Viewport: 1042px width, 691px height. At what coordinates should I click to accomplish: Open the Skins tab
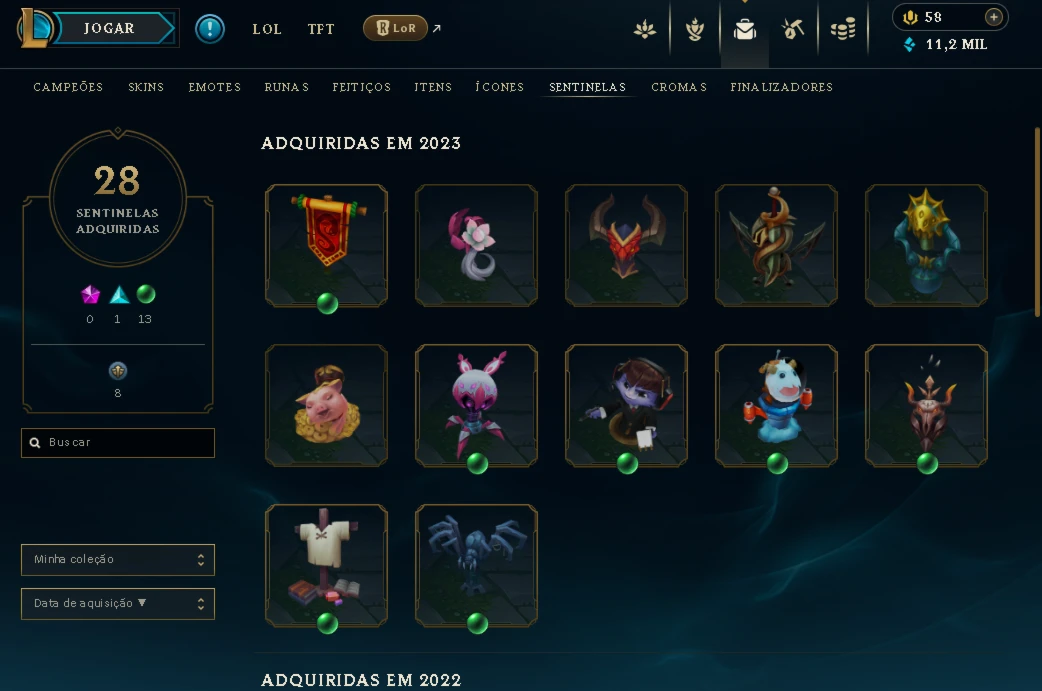pos(146,87)
